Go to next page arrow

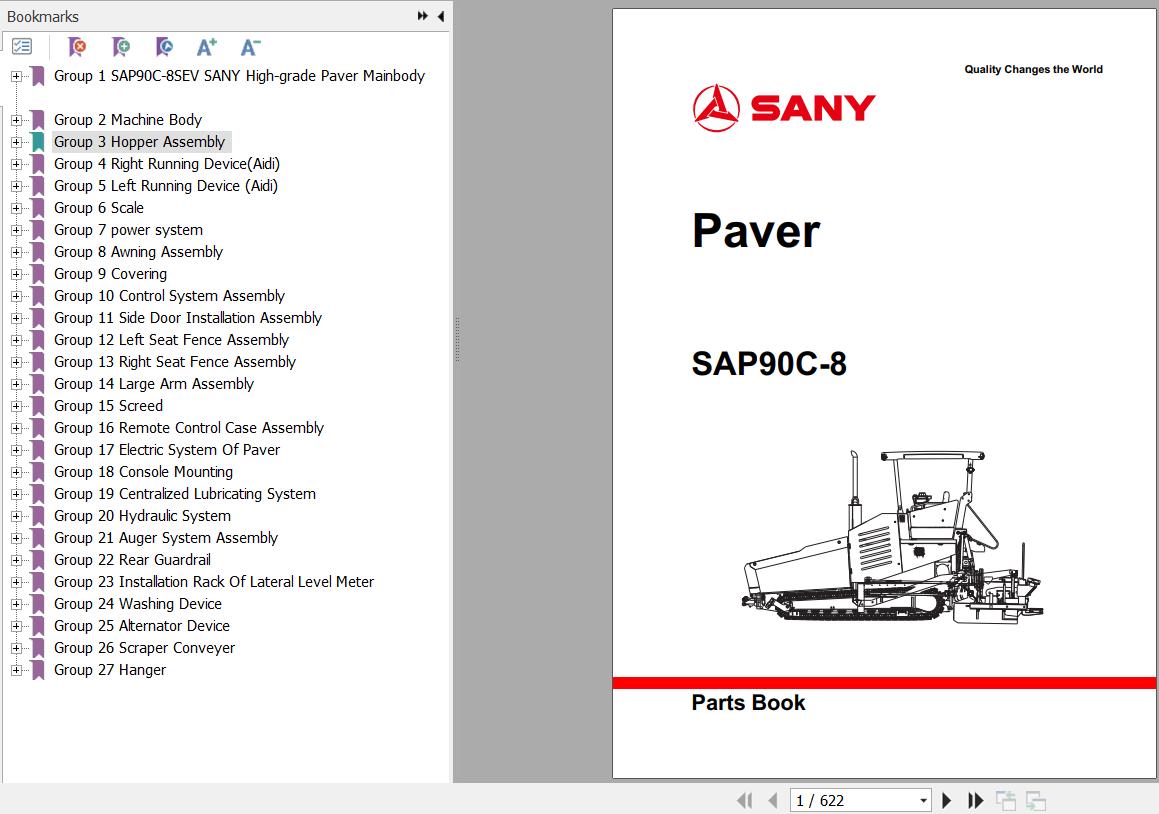(947, 800)
